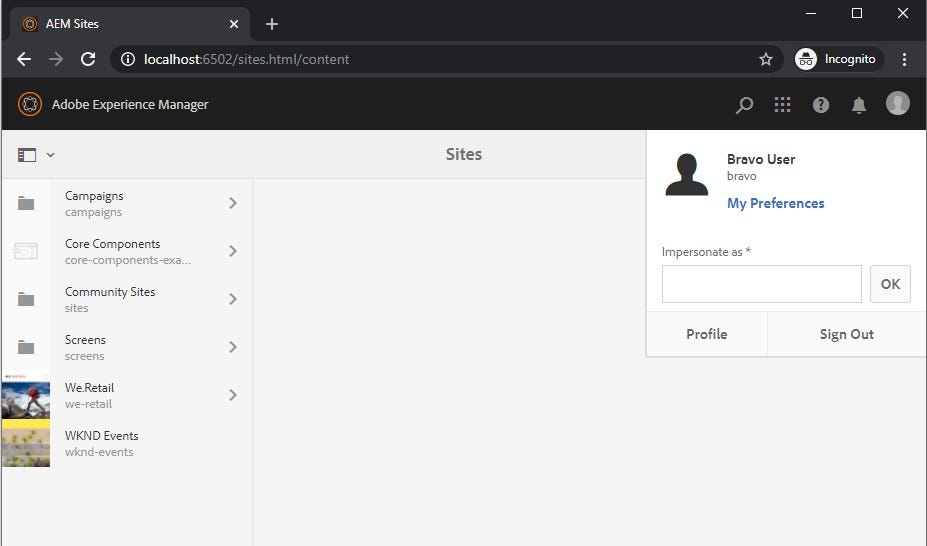Go back with browser back arrow
The image size is (927, 546).
[x=24, y=59]
